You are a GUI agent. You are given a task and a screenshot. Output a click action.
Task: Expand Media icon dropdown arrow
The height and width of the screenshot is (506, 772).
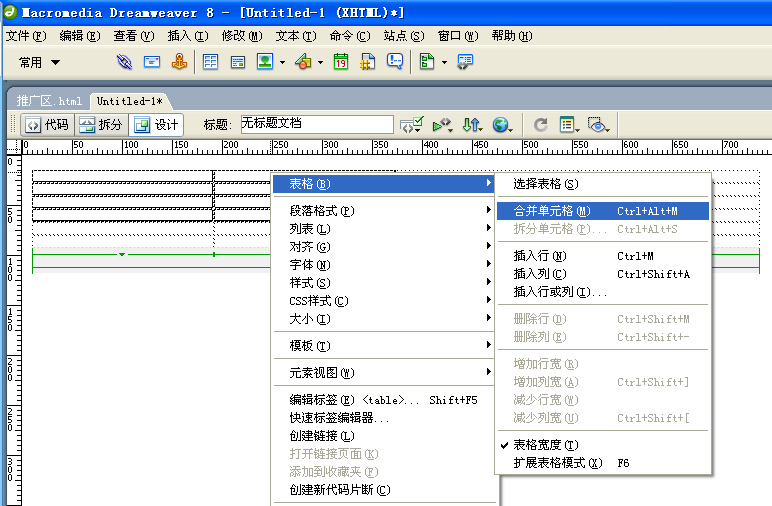(x=321, y=63)
